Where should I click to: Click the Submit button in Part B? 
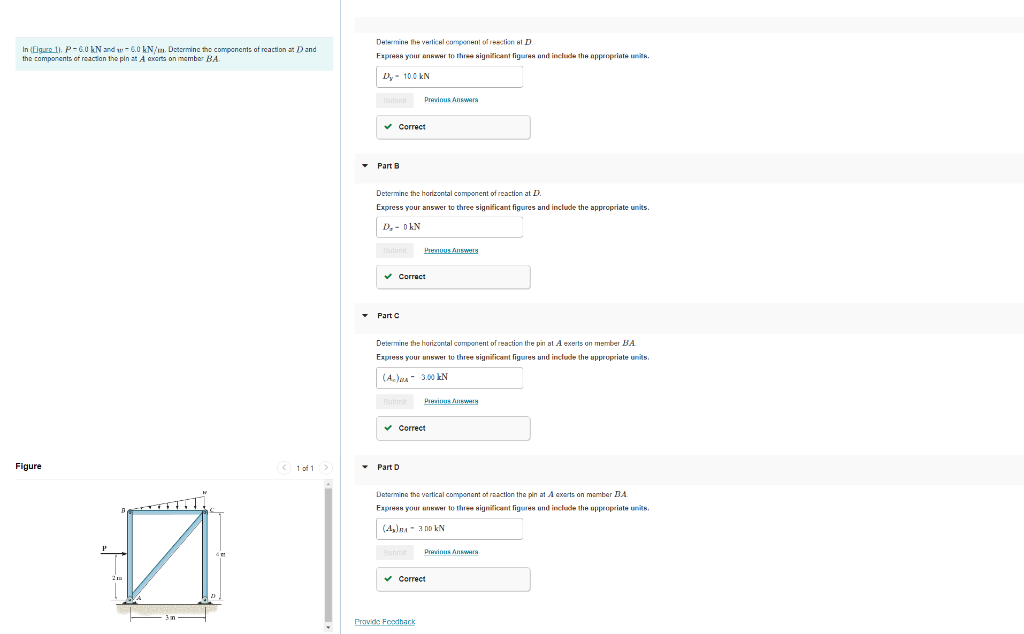point(394,251)
